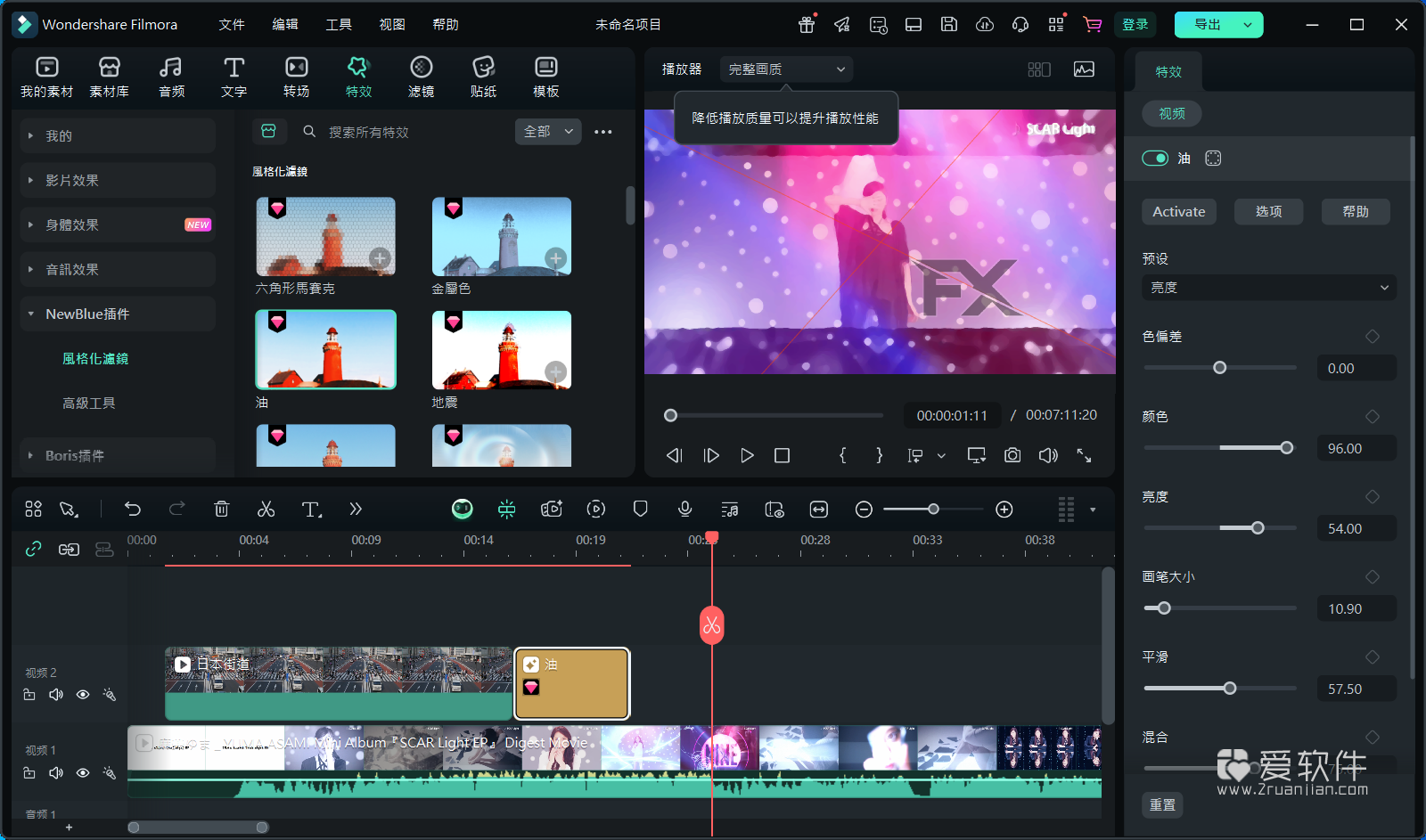The image size is (1426, 840).
Task: Toggle the 油 effect on/off switch
Action: pos(1155,158)
